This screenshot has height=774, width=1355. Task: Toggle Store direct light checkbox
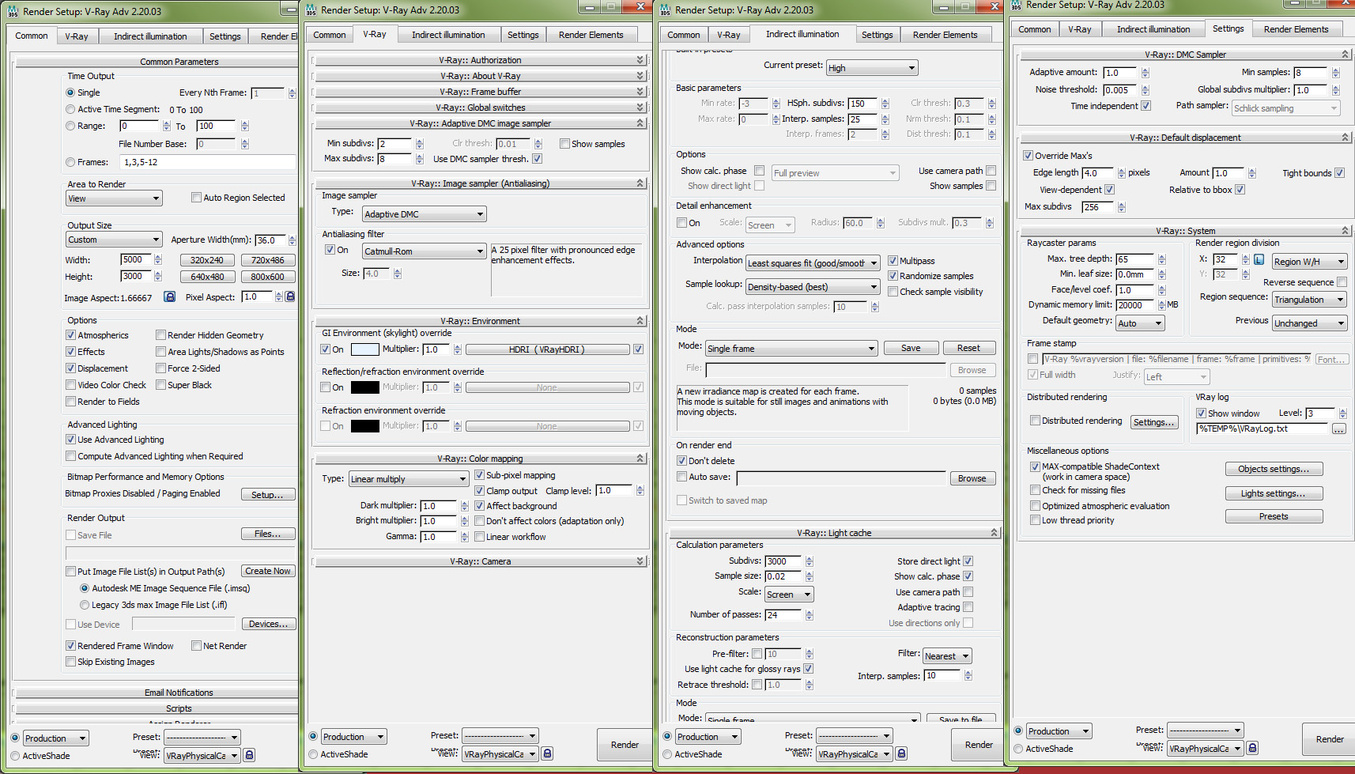point(968,561)
